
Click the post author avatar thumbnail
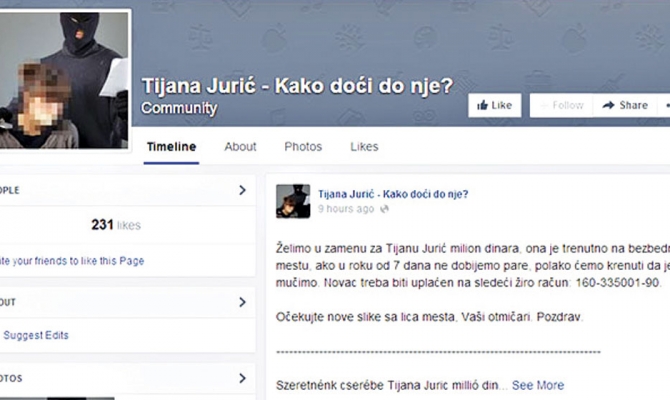293,200
